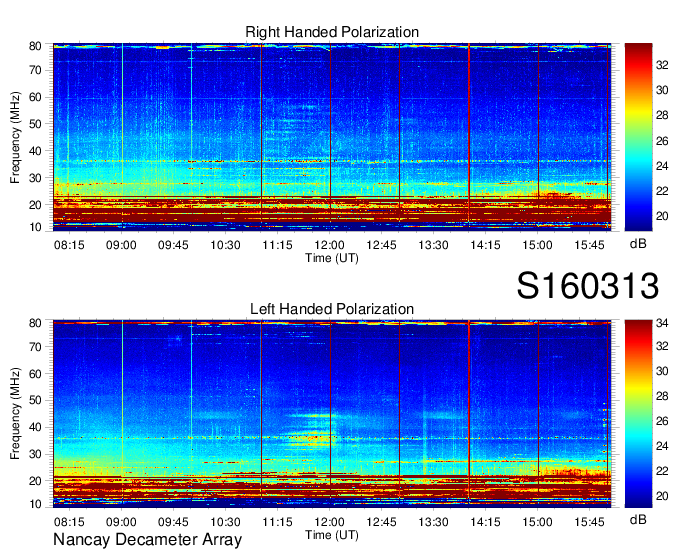
Task: Click the Left Handed spectrogram image
Action: (332, 414)
